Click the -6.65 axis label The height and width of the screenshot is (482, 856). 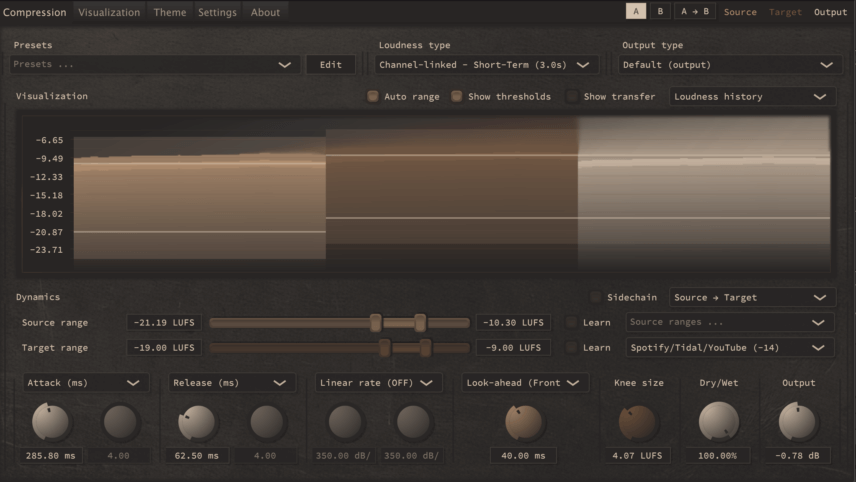(49, 140)
